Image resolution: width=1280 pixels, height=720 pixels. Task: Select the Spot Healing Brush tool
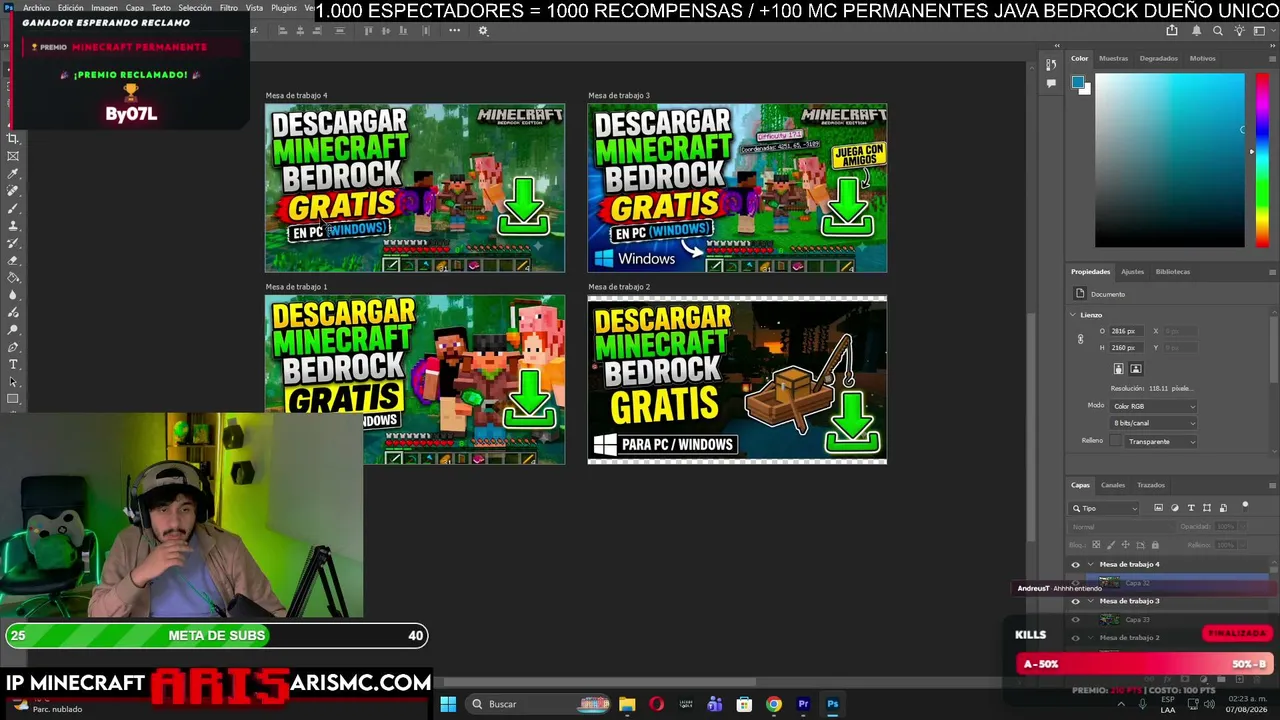click(x=13, y=191)
